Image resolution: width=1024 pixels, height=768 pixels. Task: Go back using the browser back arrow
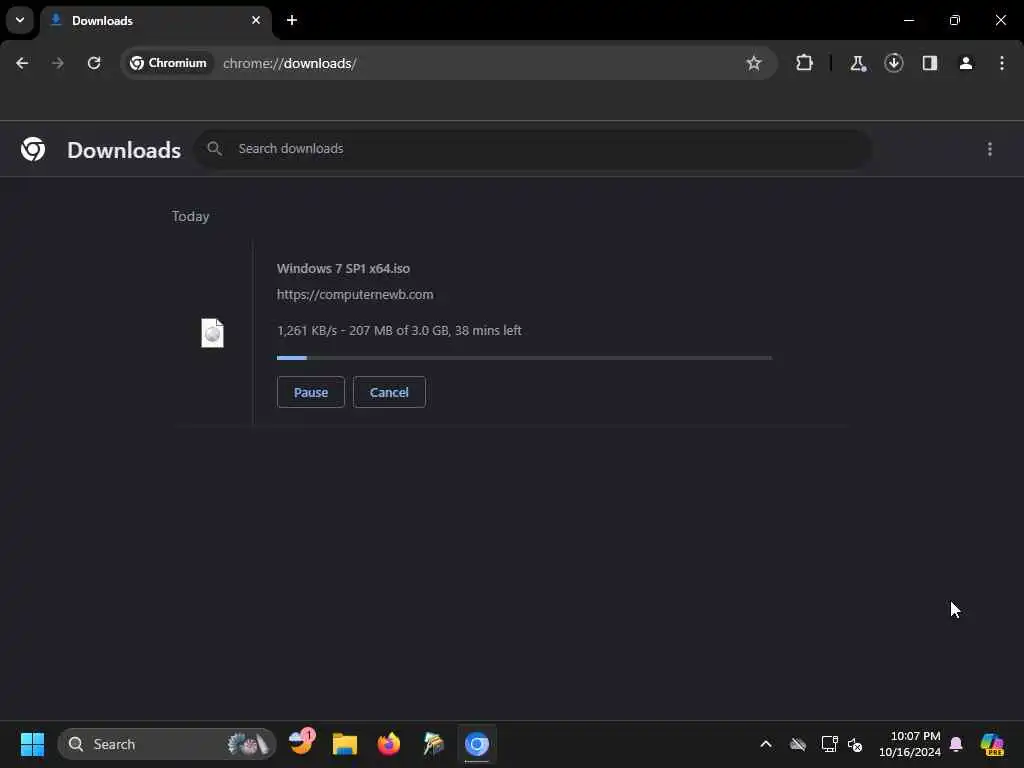(22, 63)
